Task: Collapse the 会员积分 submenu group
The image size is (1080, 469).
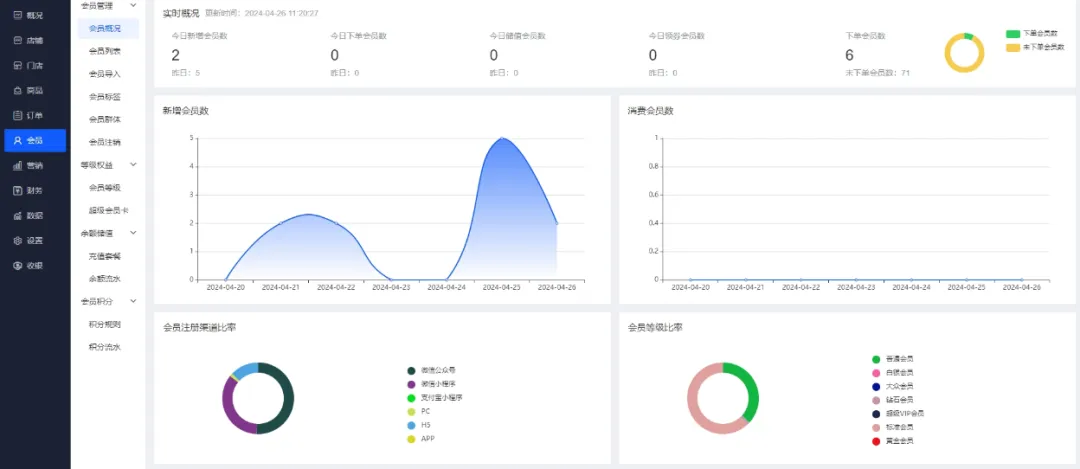Action: coord(133,301)
